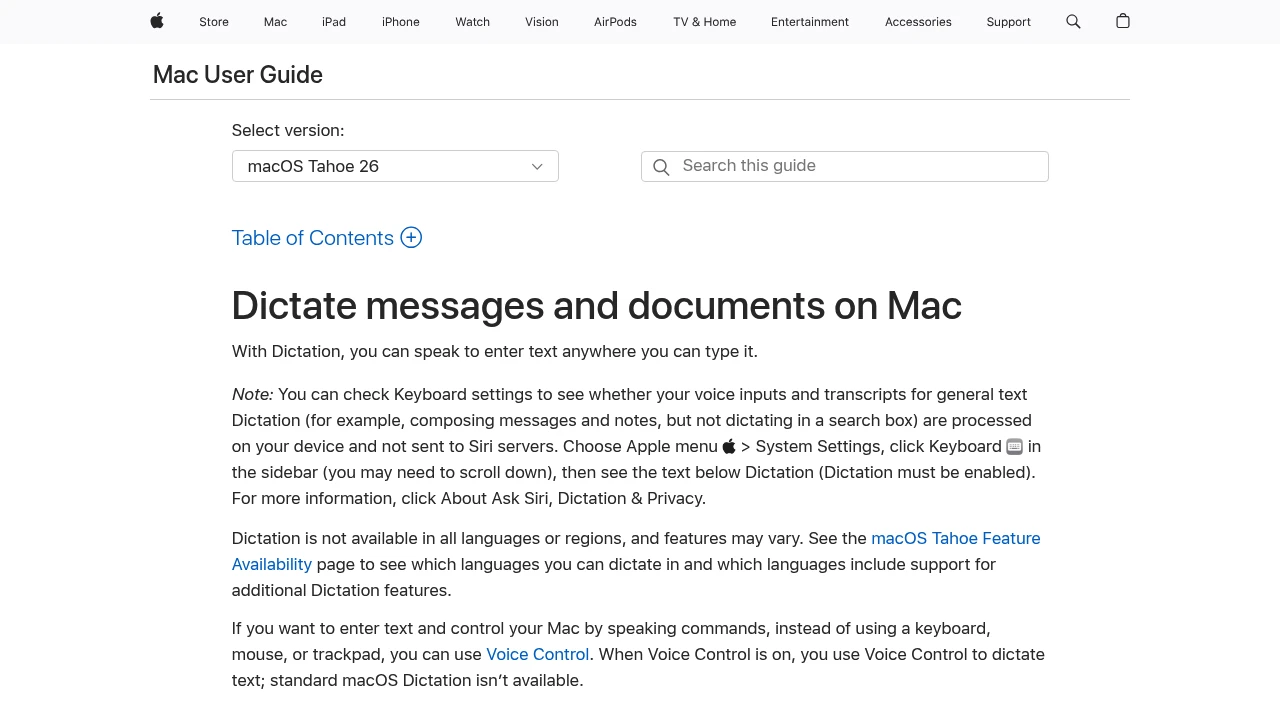1280x720 pixels.
Task: Open the Entertainment menu
Action: [810, 22]
